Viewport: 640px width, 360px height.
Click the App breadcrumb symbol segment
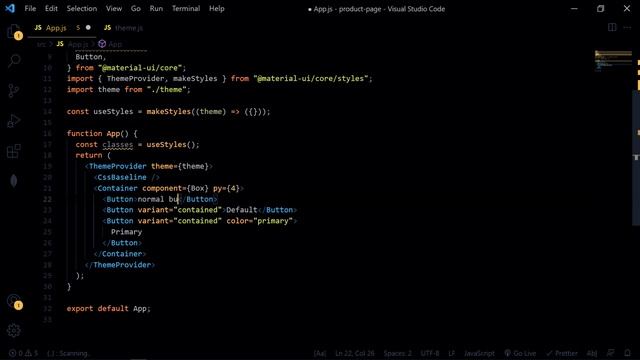point(115,44)
